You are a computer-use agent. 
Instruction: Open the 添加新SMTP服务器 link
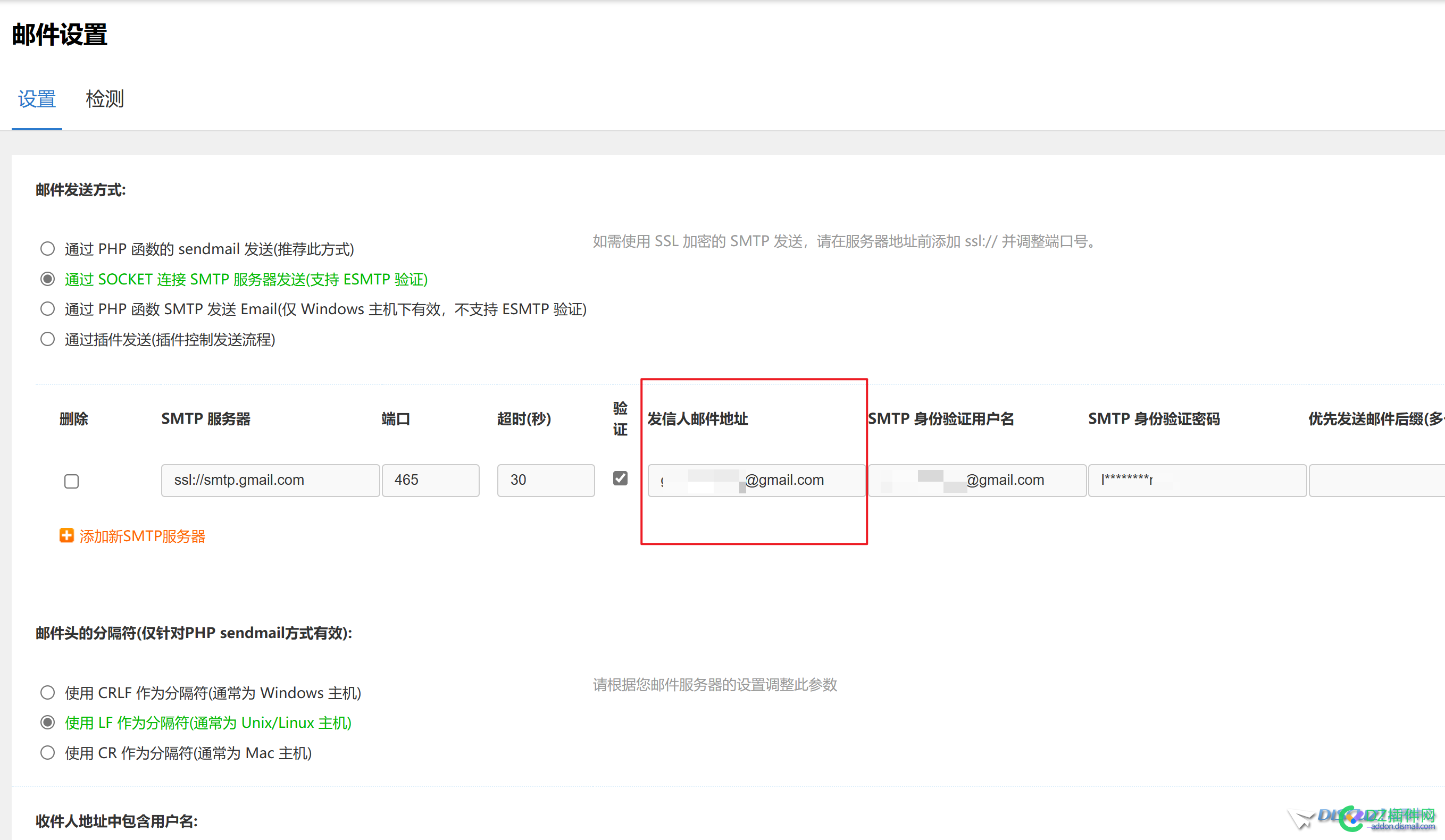(142, 535)
